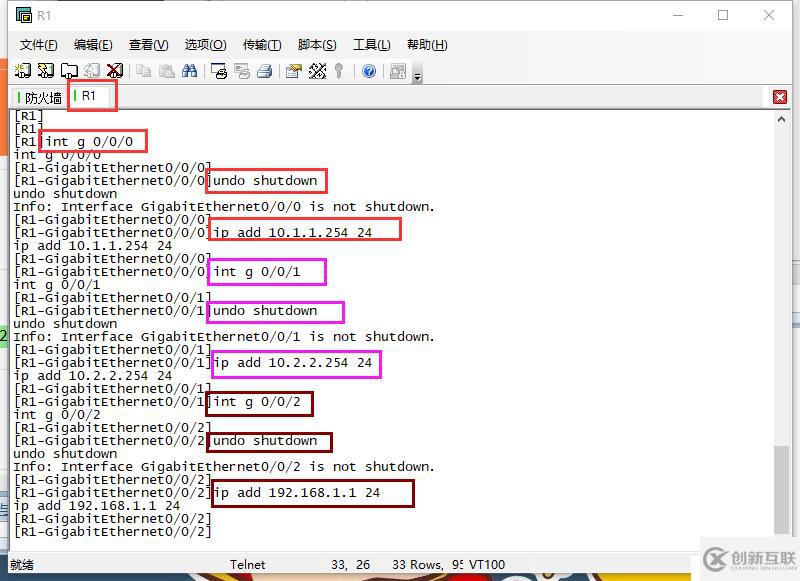Click the Connect toolbar icon
The height and width of the screenshot is (581, 800).
pyautogui.click(x=22, y=71)
